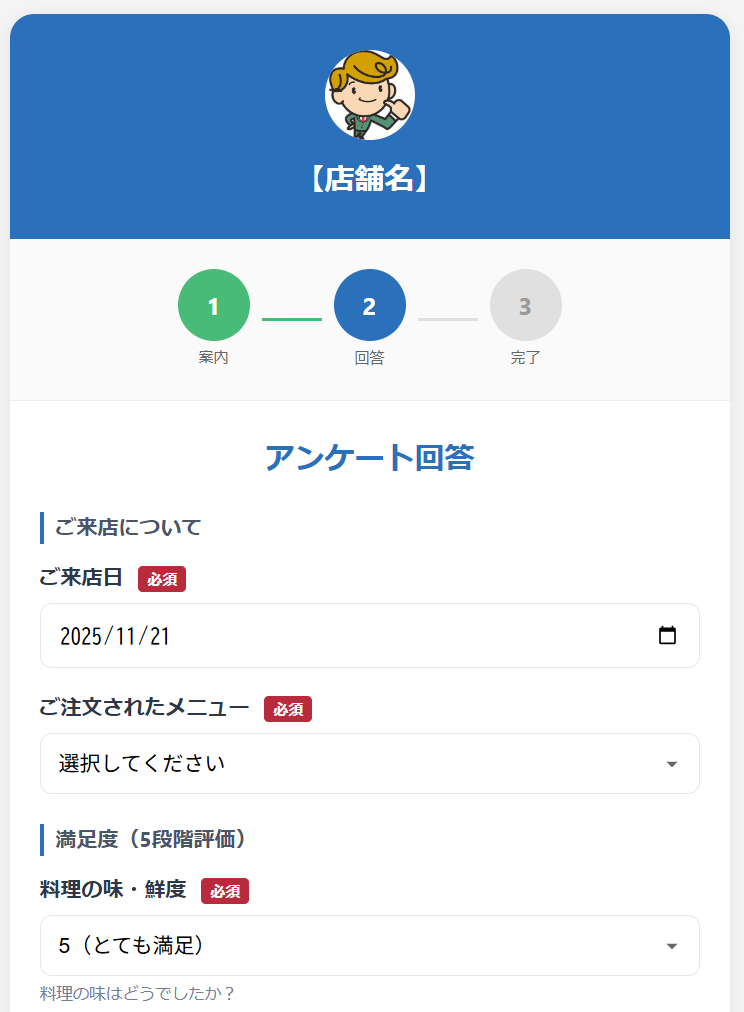Click the アンケート回答 heading

[x=370, y=457]
